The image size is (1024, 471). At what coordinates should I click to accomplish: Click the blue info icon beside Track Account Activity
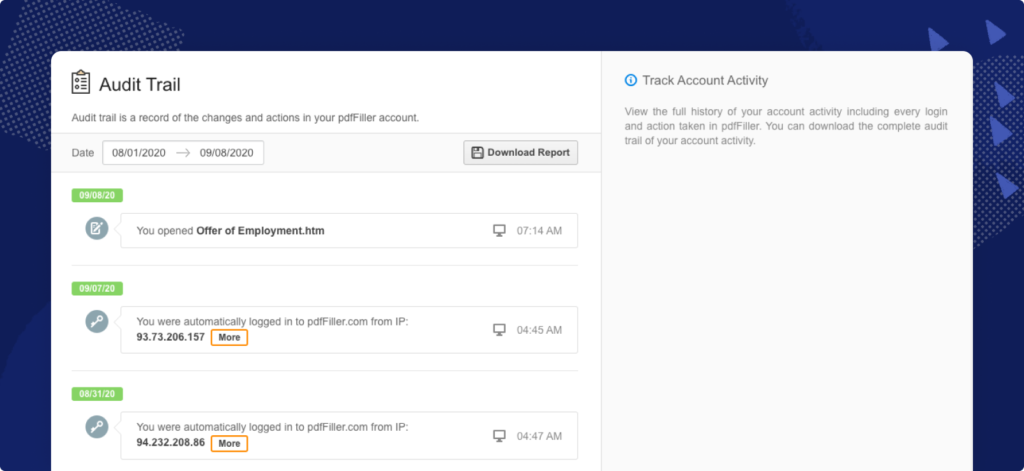630,80
